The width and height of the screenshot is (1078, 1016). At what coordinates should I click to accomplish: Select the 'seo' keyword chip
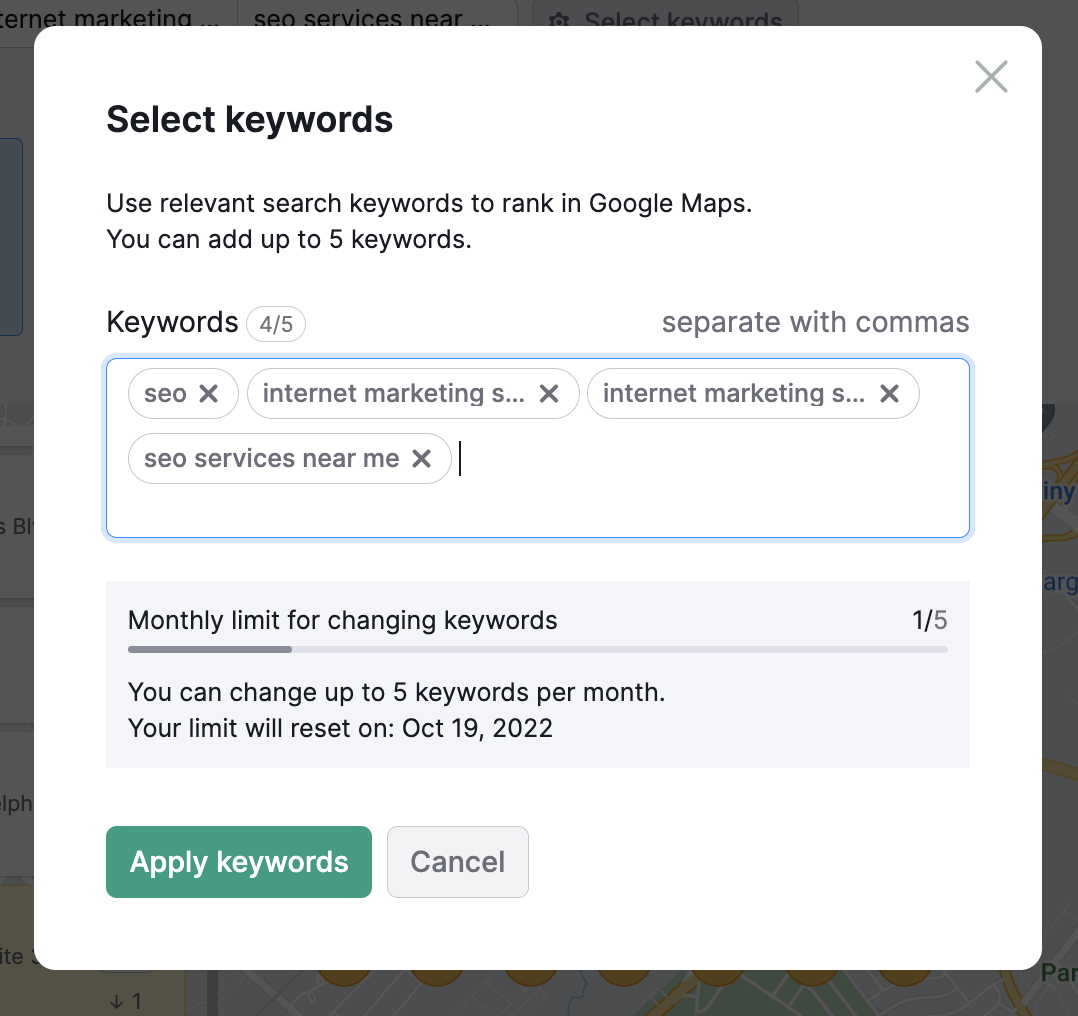(x=165, y=393)
